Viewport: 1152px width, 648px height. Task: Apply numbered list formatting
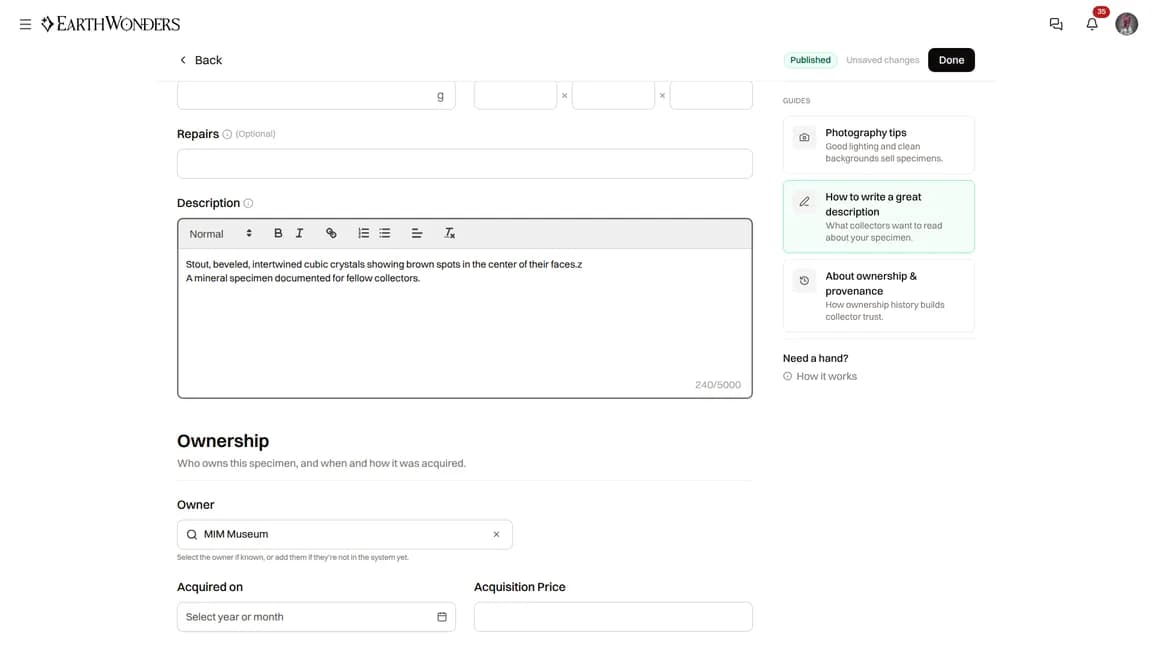(x=364, y=234)
